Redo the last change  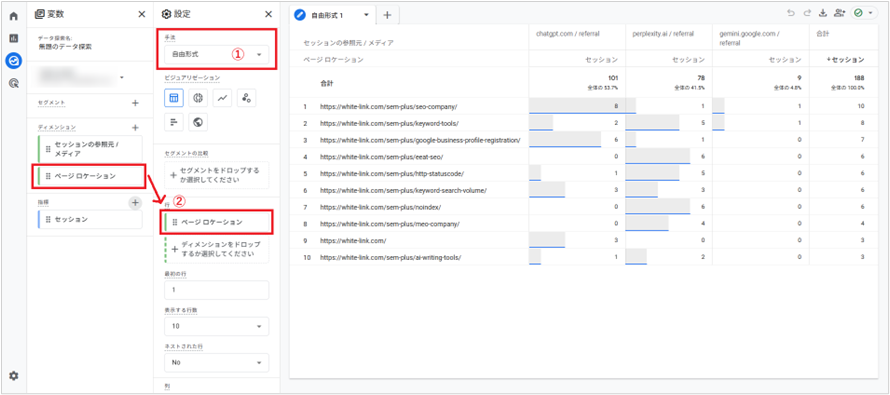pyautogui.click(x=807, y=13)
